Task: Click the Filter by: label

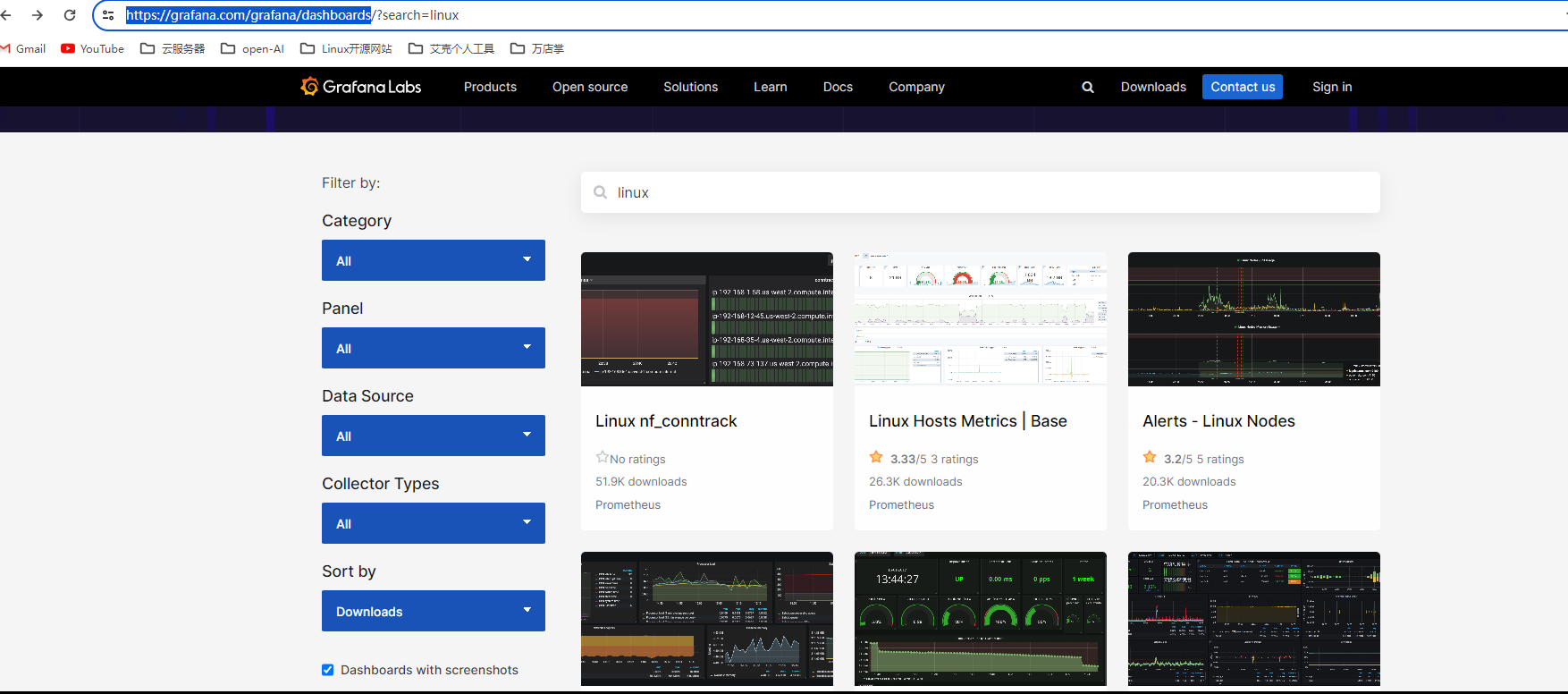Action: (350, 182)
